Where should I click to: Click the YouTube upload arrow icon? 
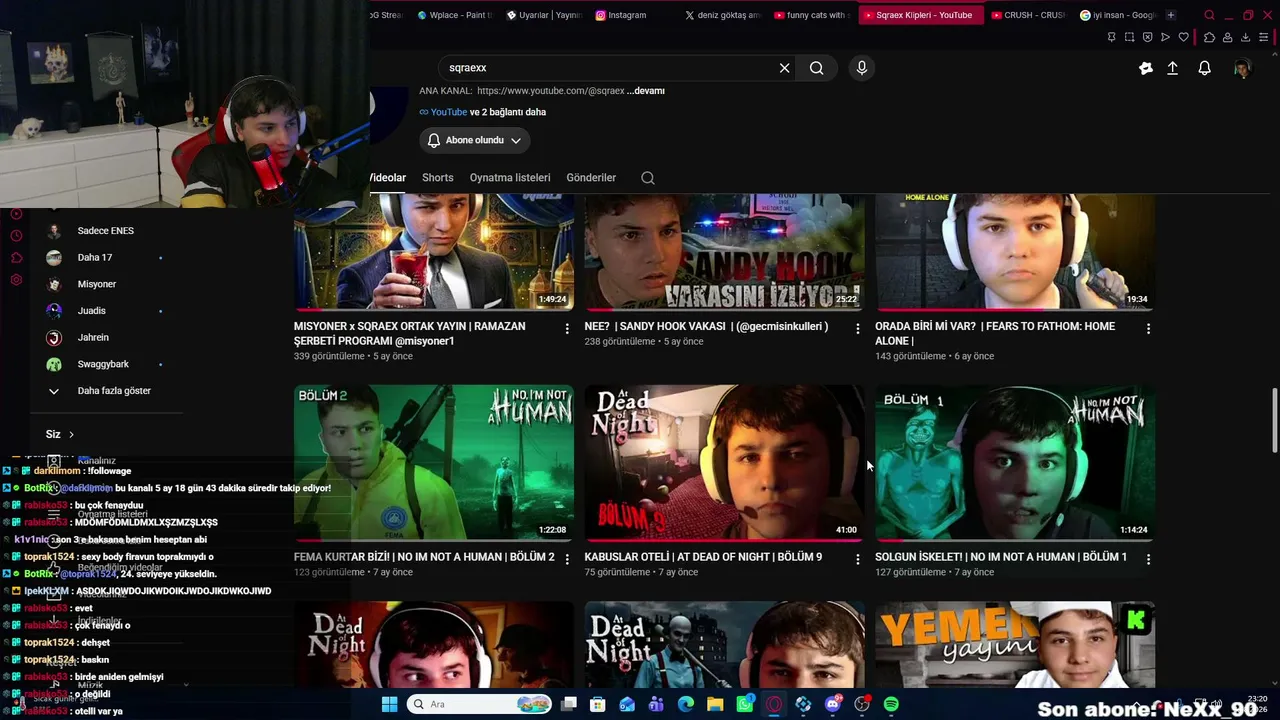1173,68
